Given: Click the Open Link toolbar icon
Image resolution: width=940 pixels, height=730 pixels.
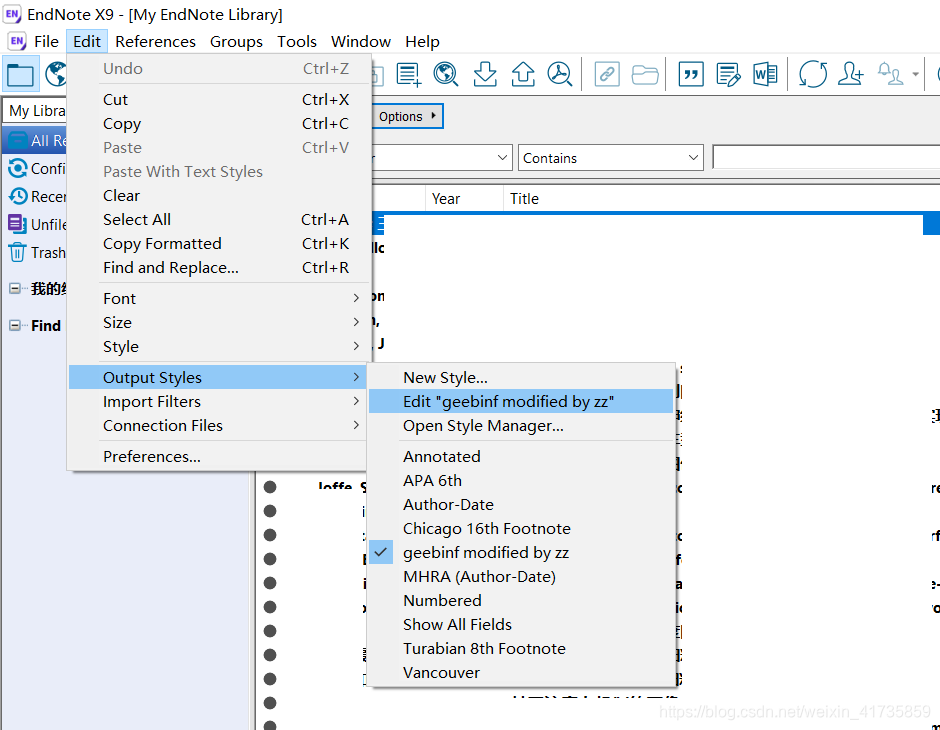Looking at the screenshot, I should [x=607, y=75].
